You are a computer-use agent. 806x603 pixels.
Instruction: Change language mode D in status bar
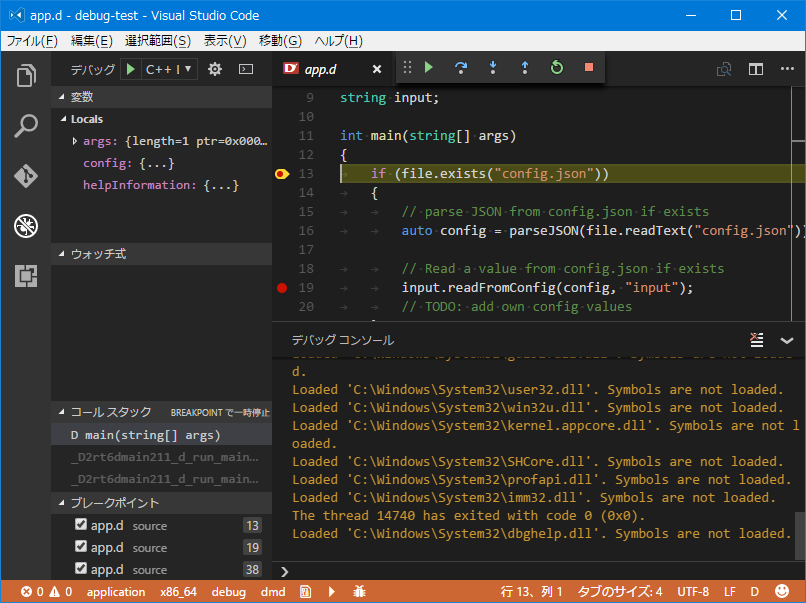pos(755,592)
